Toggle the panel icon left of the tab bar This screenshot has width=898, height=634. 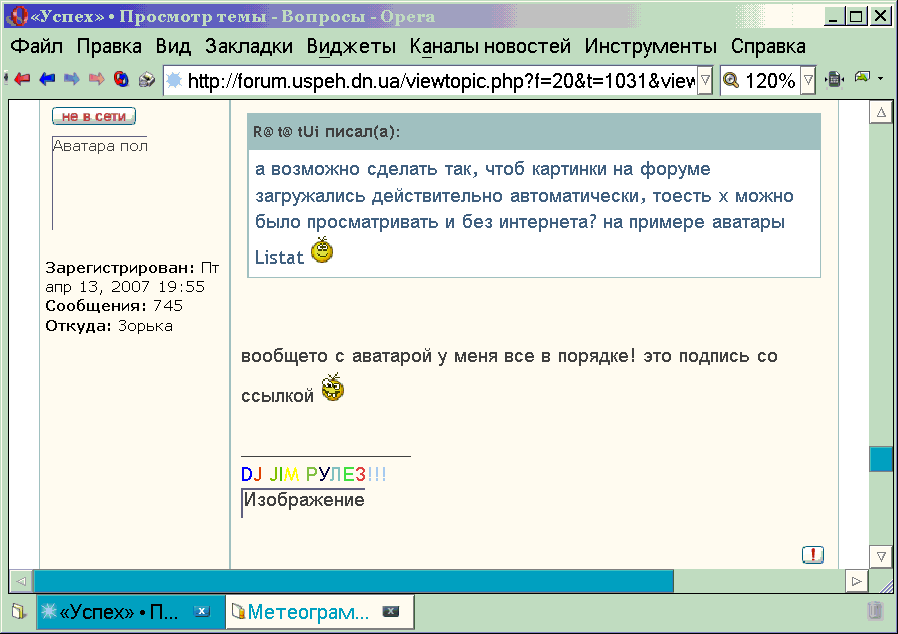pyautogui.click(x=17, y=610)
